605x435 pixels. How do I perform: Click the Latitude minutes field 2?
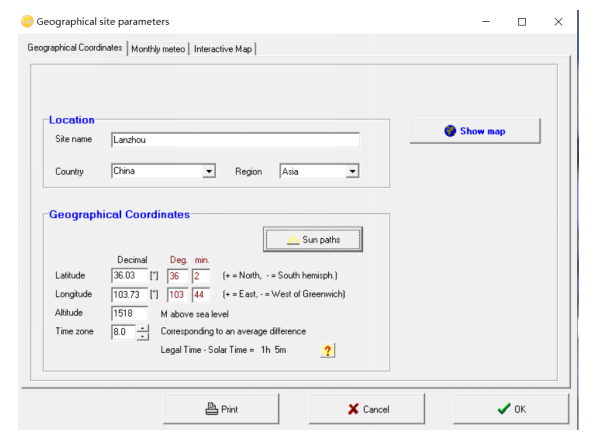tap(201, 276)
